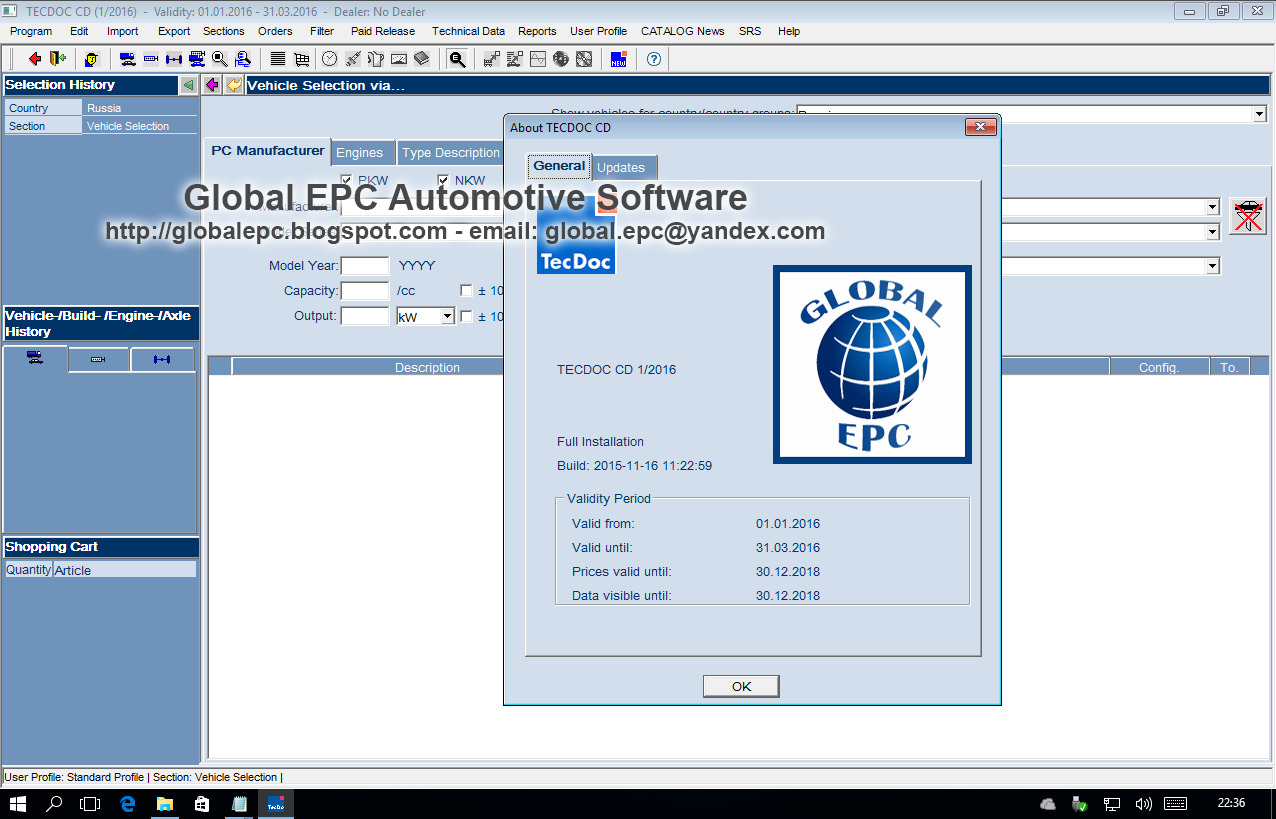1276x819 pixels.
Task: Click the axle search icon in toolbar
Action: tap(174, 59)
